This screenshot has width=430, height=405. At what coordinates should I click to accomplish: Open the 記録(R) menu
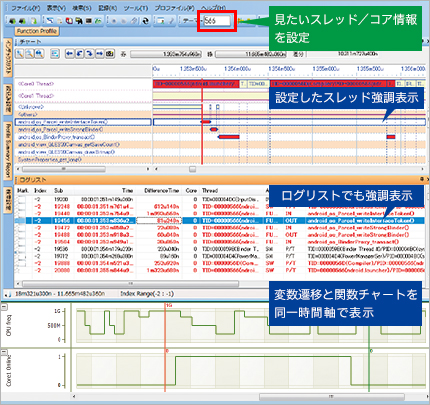click(108, 8)
